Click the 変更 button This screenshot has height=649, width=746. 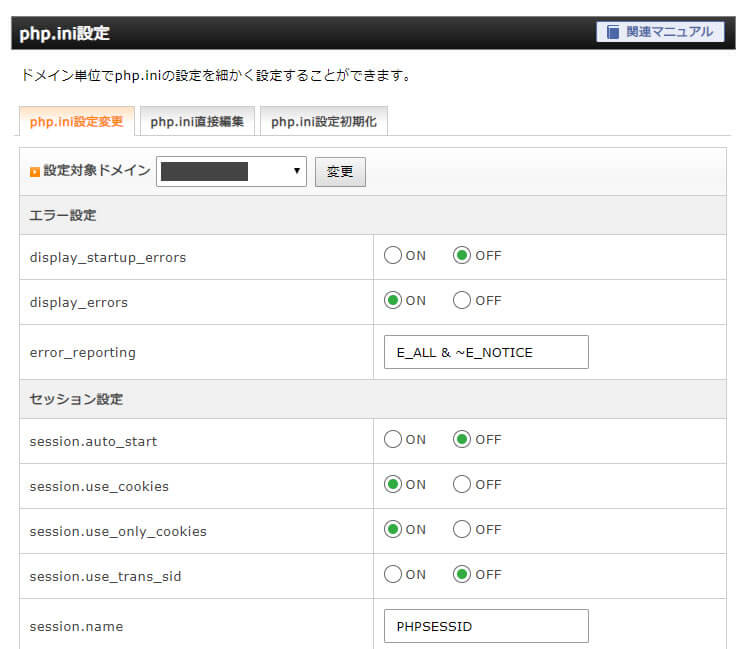[340, 172]
